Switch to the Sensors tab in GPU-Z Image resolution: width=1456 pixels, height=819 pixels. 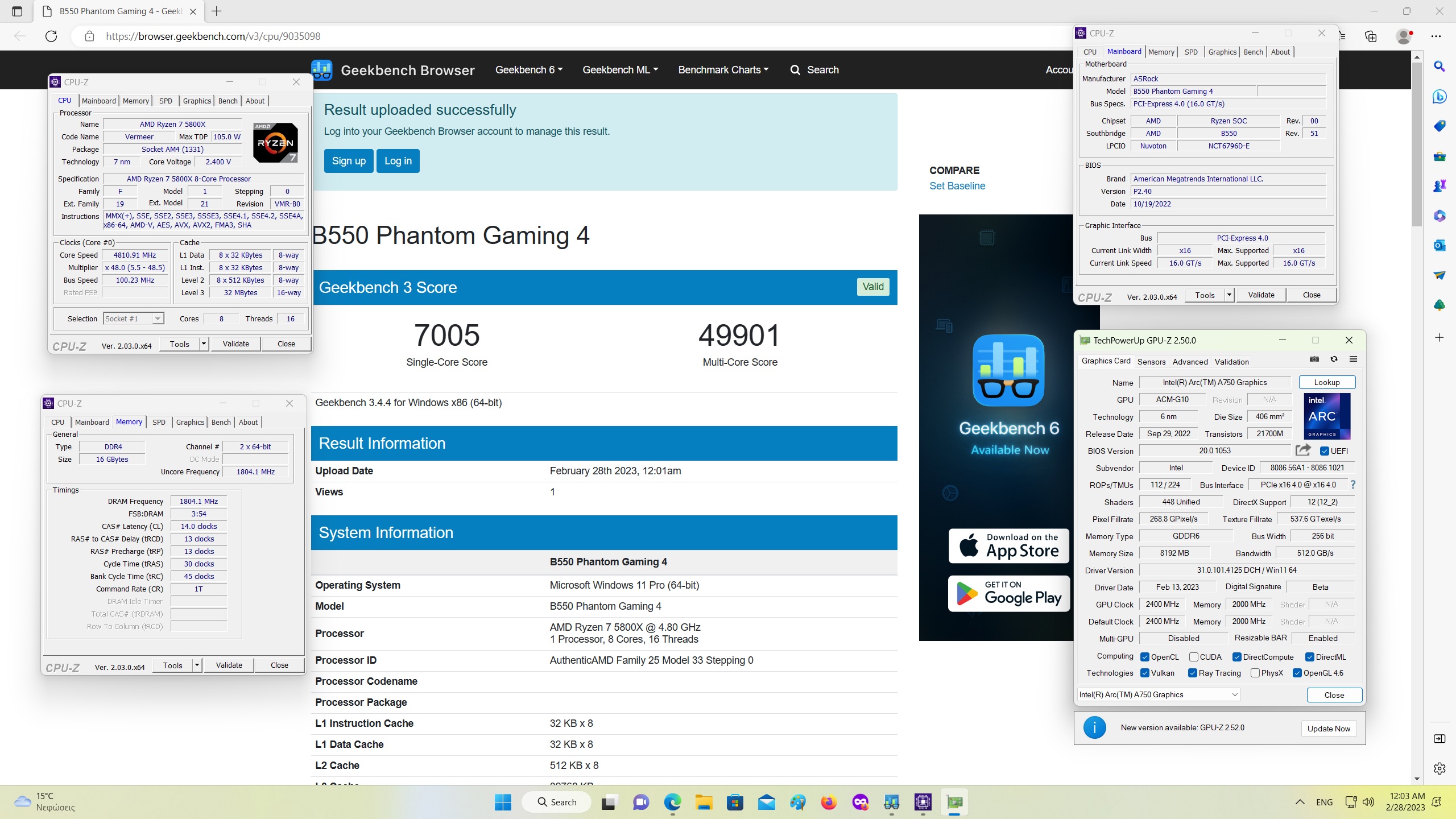tap(1152, 362)
